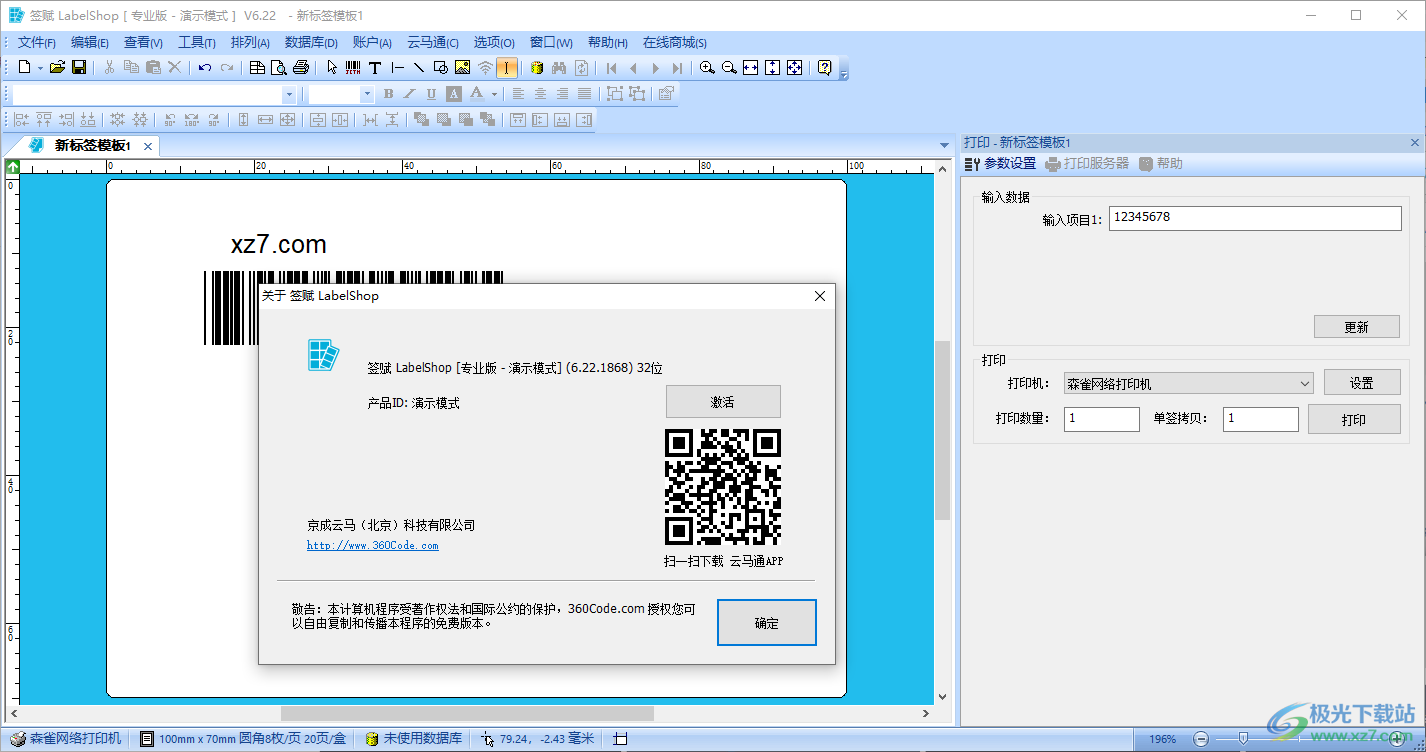Screen dimensions: 1426x752
Task: Expand the font size combo box
Action: (x=367, y=94)
